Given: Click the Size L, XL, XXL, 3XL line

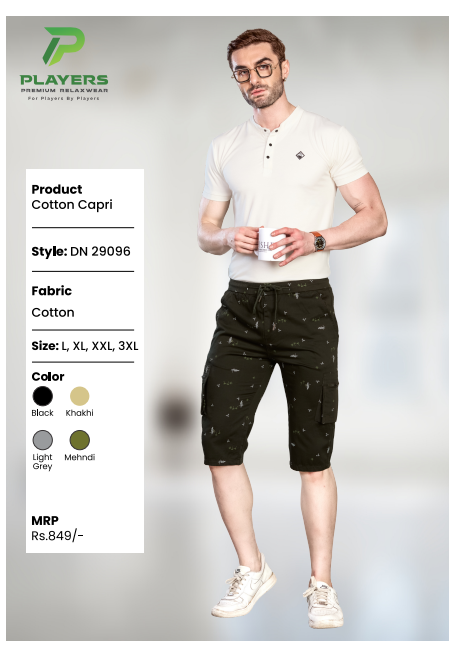Looking at the screenshot, I should (85, 346).
